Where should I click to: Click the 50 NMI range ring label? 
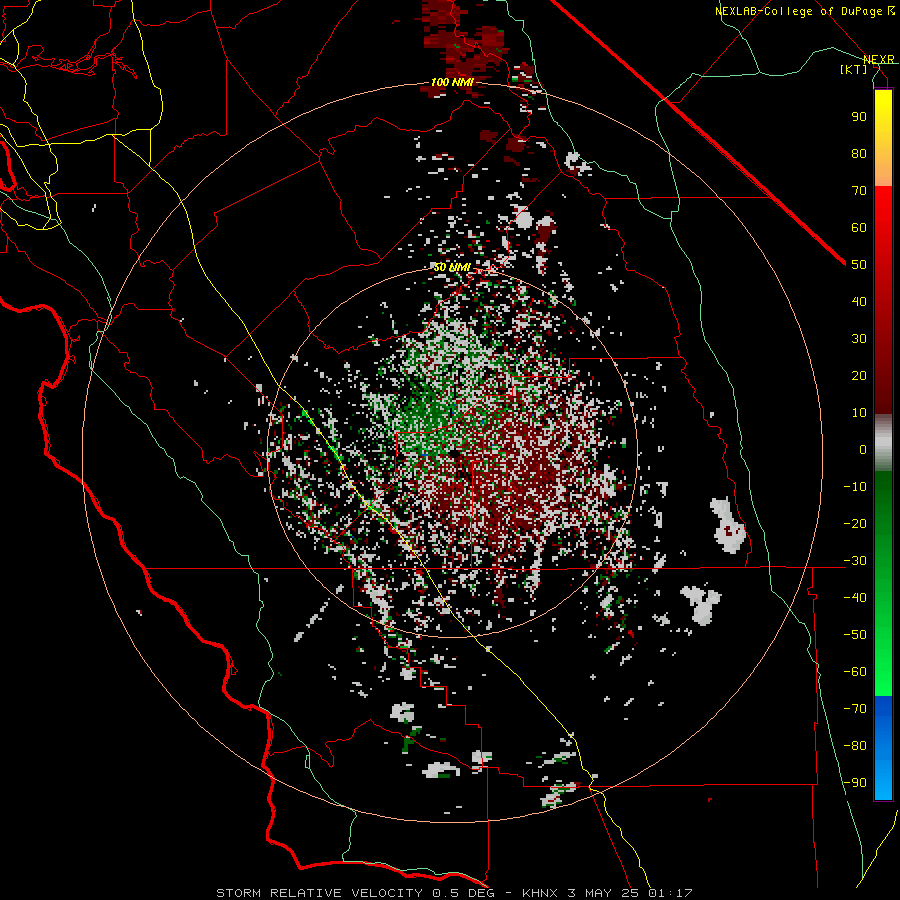tap(452, 267)
